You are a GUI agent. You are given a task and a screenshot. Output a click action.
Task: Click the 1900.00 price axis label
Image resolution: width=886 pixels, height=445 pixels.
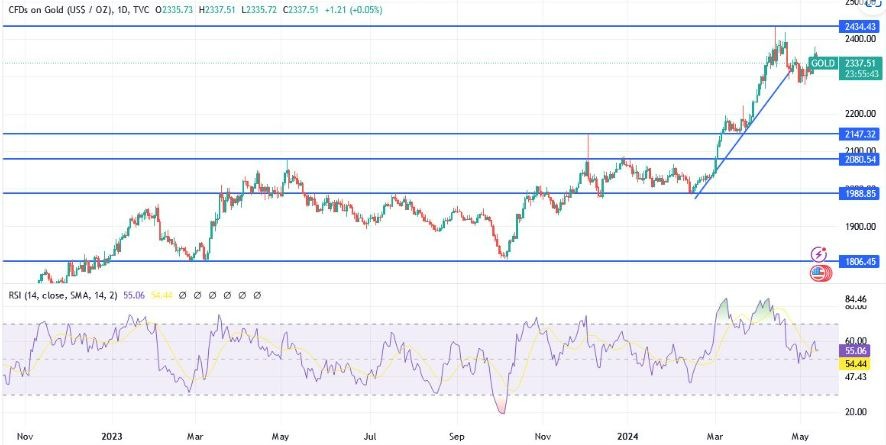pos(859,226)
